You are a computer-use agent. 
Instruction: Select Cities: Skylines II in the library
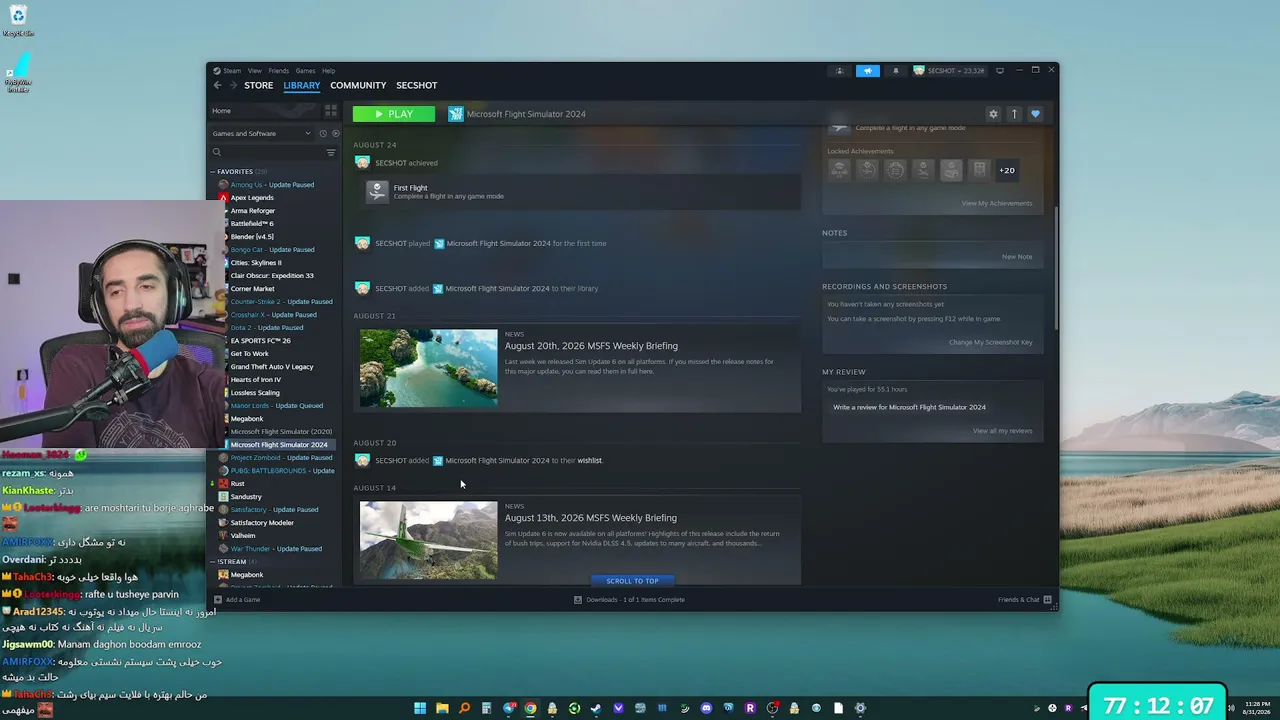click(256, 263)
